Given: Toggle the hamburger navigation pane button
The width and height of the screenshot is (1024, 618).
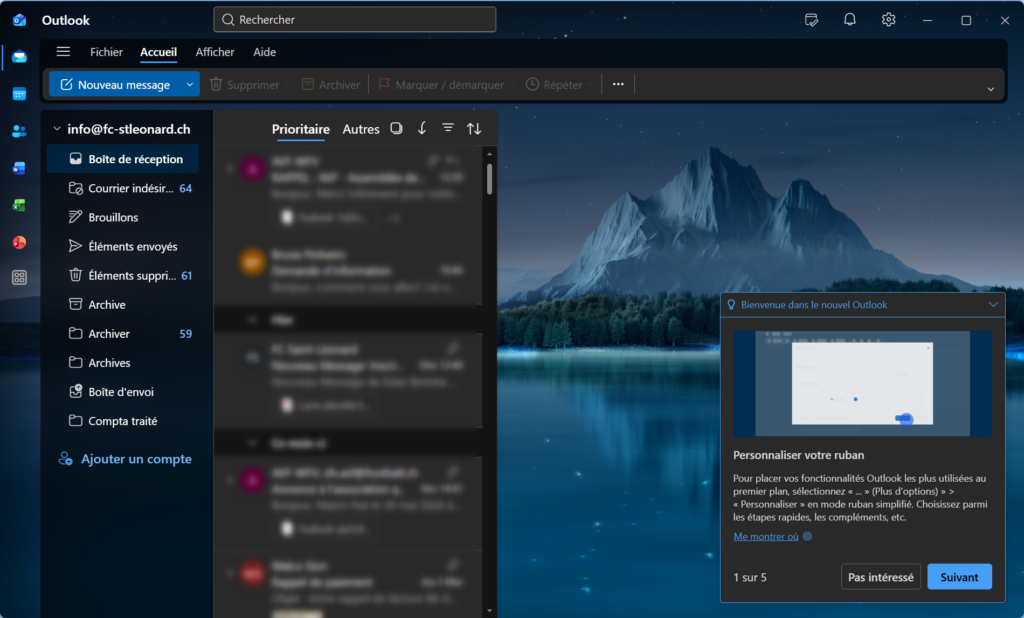Looking at the screenshot, I should [x=63, y=52].
